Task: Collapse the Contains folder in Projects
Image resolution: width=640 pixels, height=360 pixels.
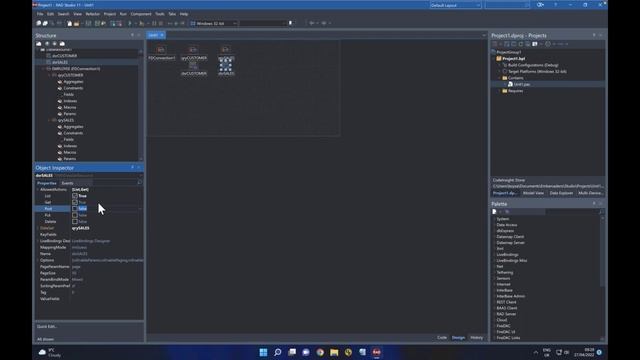Action: (x=499, y=78)
